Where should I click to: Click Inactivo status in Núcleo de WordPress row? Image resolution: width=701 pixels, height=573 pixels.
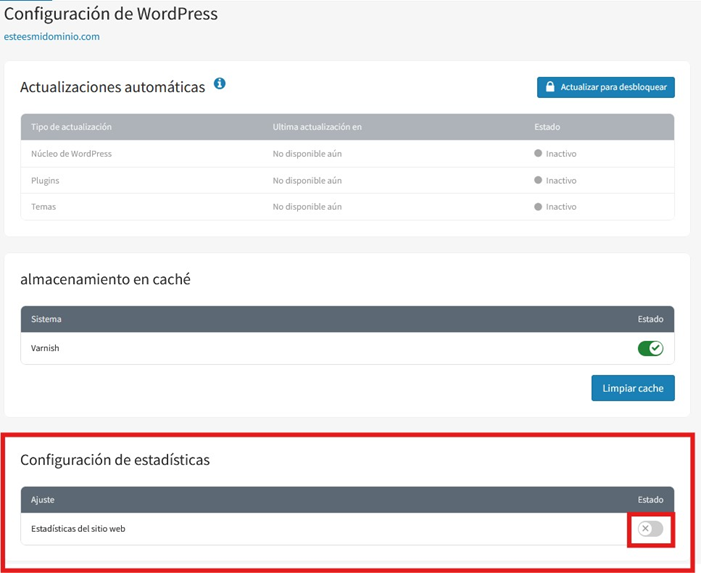coord(555,154)
